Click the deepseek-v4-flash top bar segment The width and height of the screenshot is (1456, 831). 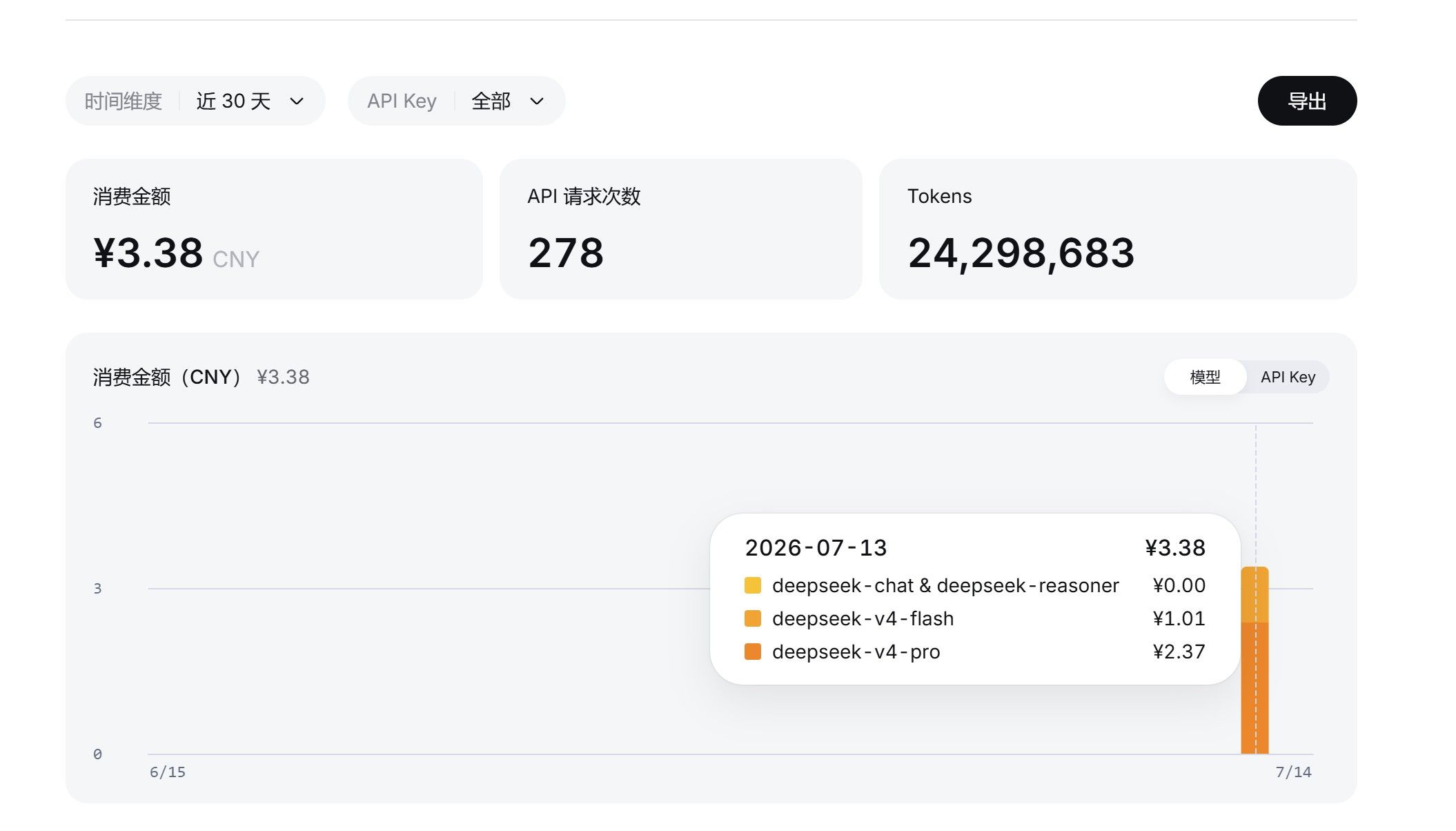[1255, 595]
